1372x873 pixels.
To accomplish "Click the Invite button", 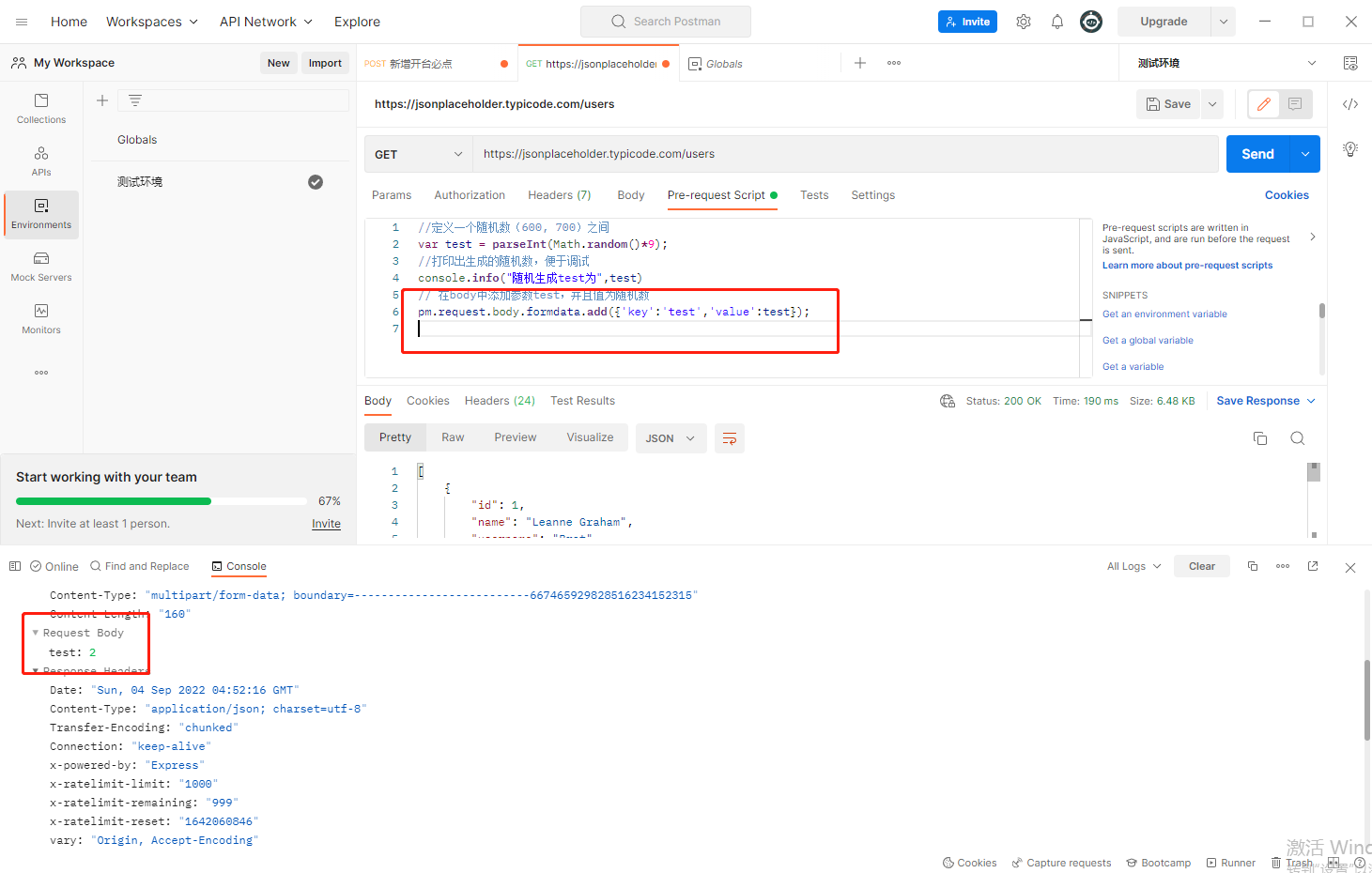I will pyautogui.click(x=967, y=22).
